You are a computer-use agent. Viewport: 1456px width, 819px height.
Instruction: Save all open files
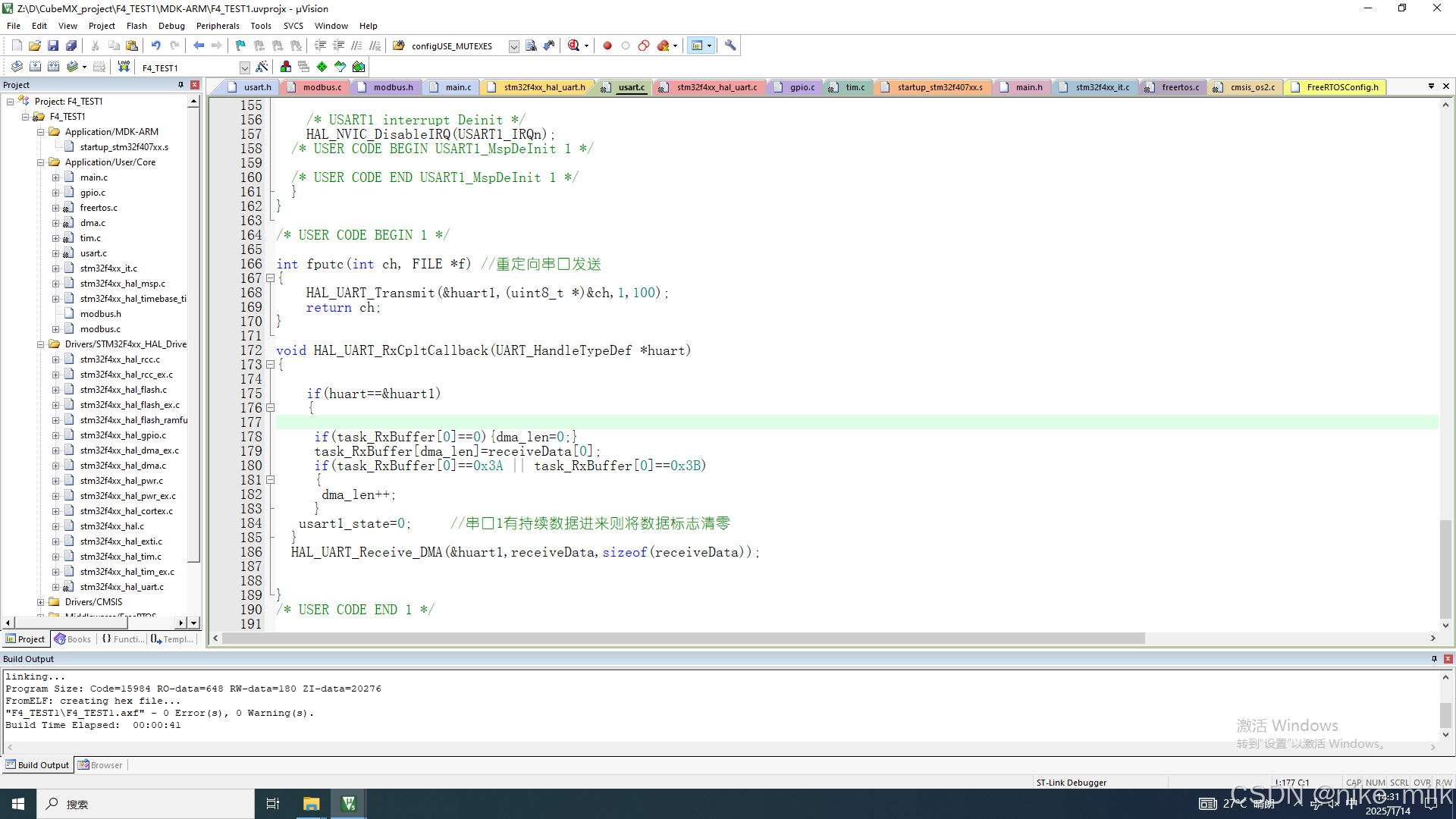pyautogui.click(x=71, y=45)
